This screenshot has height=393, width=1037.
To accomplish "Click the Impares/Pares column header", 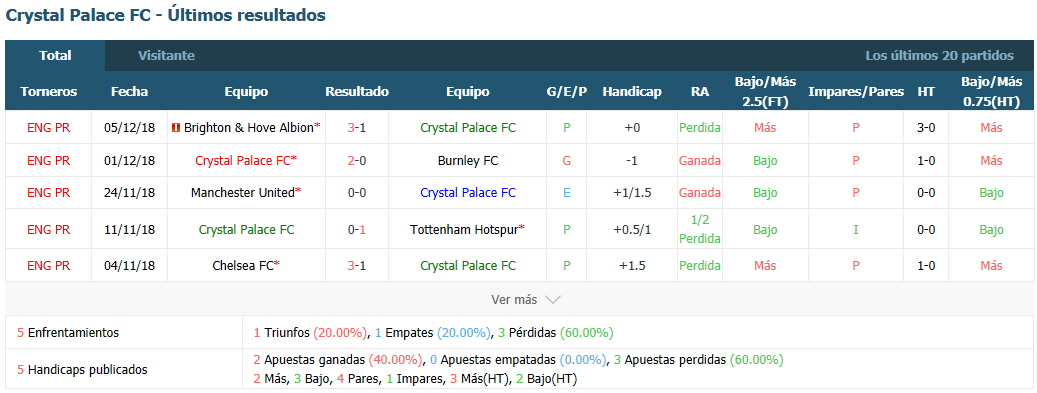I will click(x=856, y=92).
